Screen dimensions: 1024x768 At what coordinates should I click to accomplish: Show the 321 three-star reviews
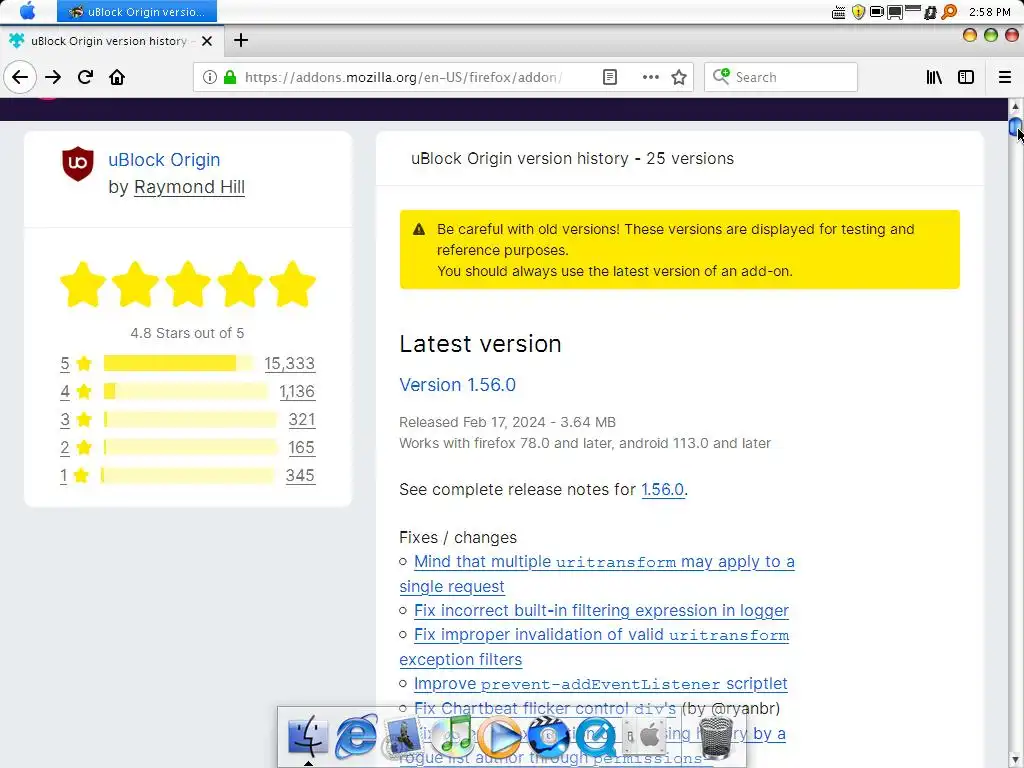(302, 419)
